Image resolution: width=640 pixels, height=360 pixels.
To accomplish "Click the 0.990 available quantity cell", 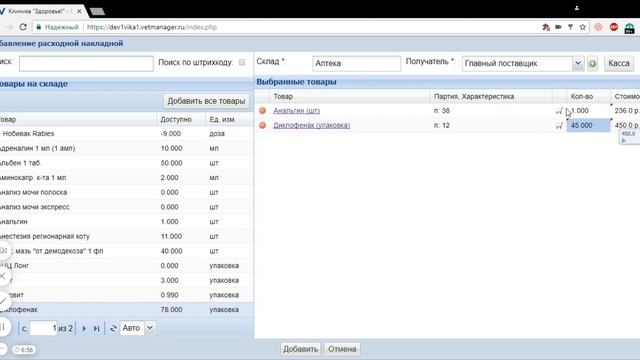I will click(x=180, y=295).
